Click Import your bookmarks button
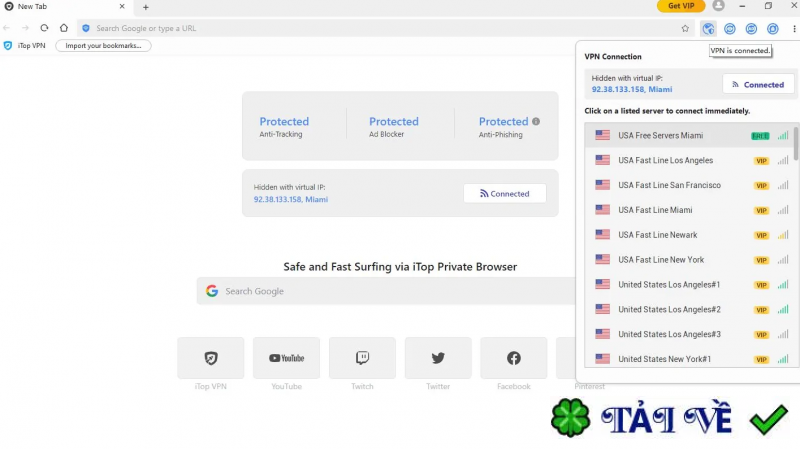This screenshot has width=800, height=449. [103, 45]
